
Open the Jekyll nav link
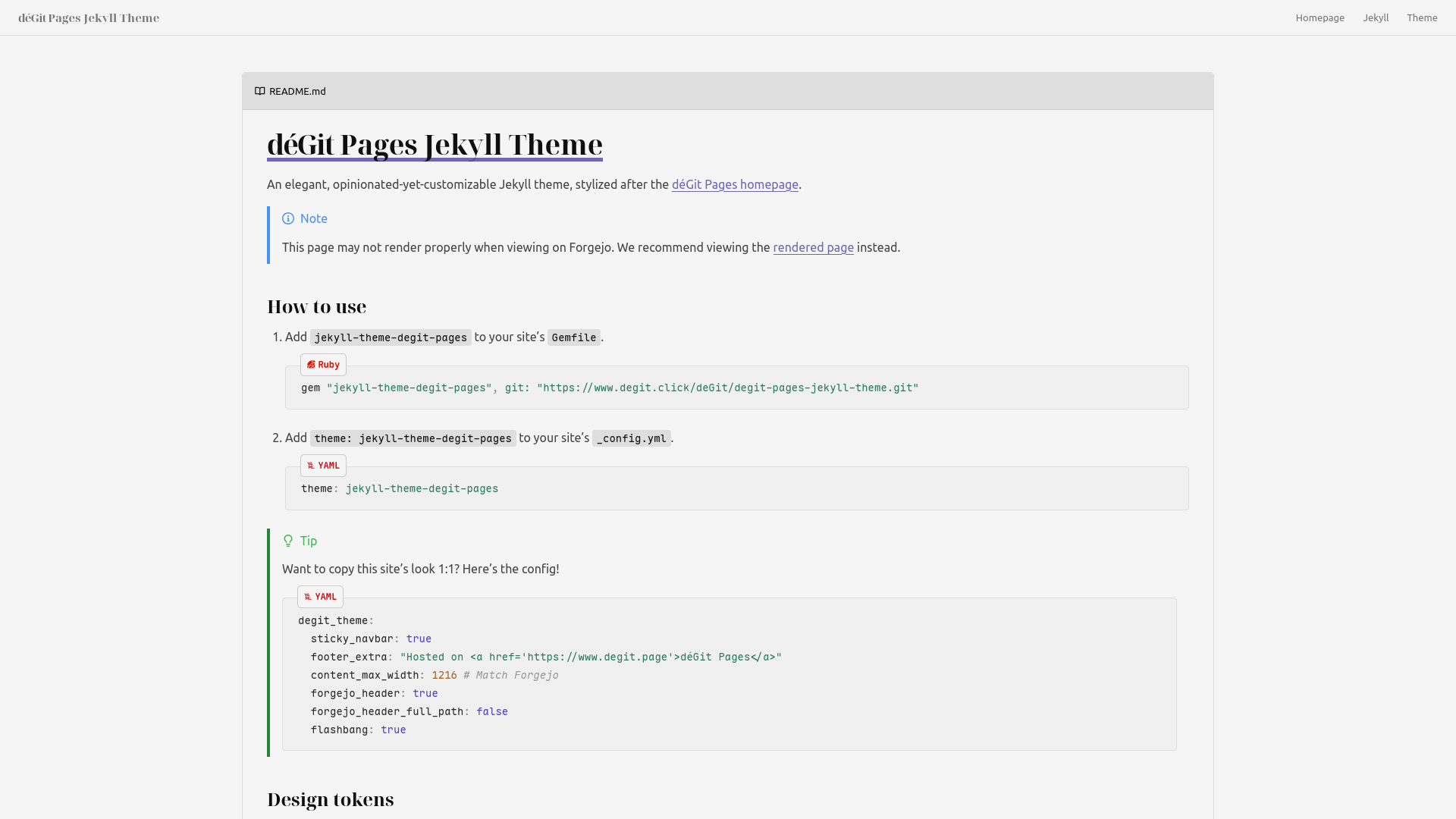tap(1376, 17)
